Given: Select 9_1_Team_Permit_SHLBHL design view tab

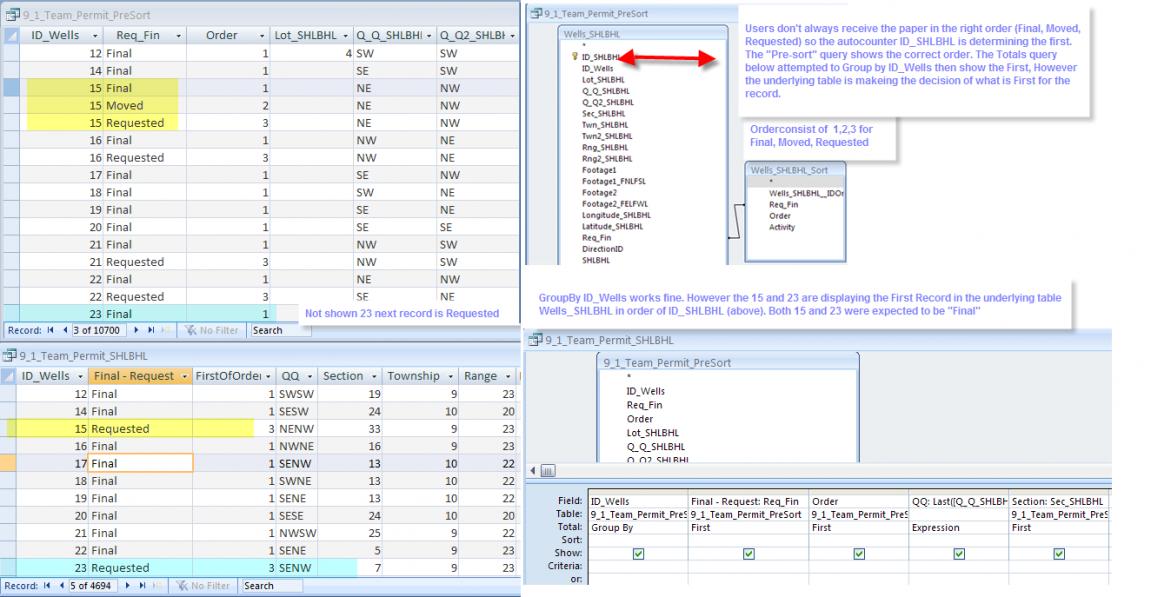Looking at the screenshot, I should tap(602, 340).
